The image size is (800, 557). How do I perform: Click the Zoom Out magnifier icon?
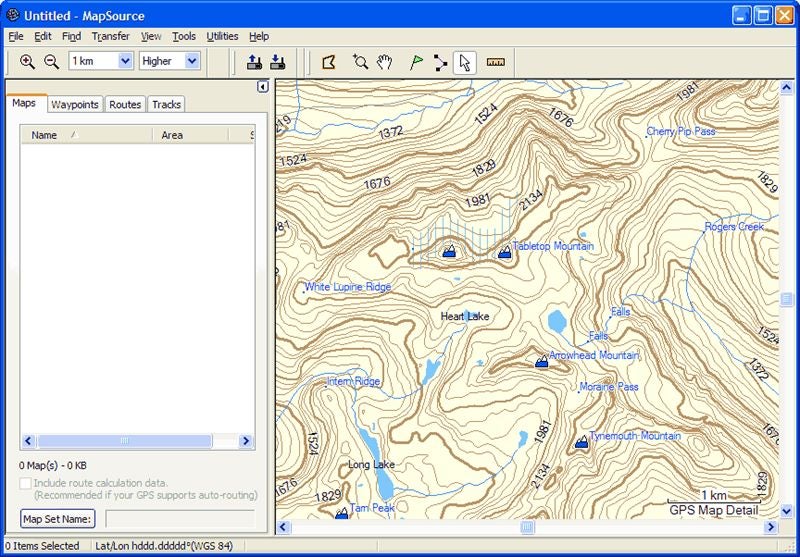coord(52,62)
